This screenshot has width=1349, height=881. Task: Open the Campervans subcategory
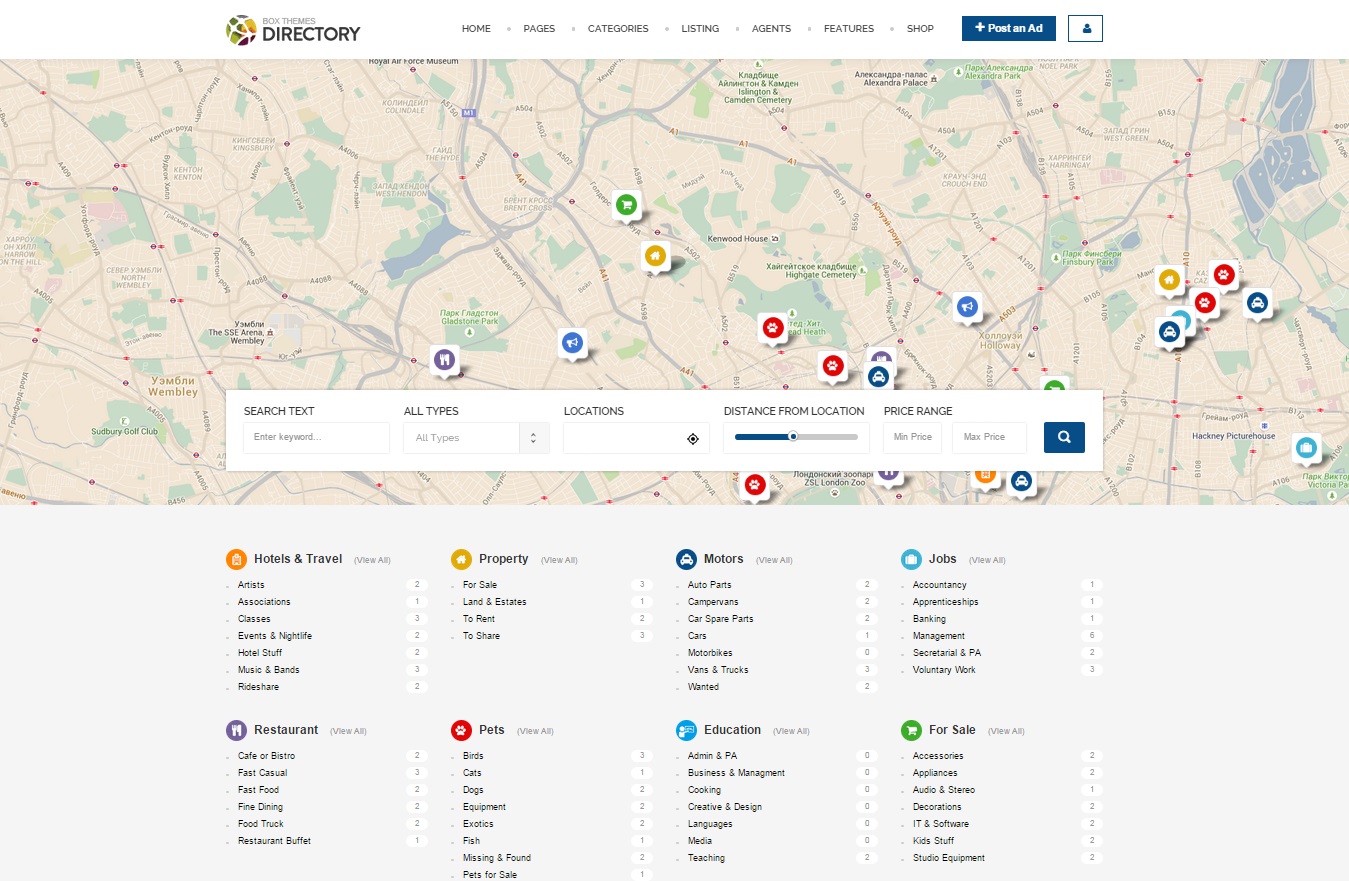713,602
